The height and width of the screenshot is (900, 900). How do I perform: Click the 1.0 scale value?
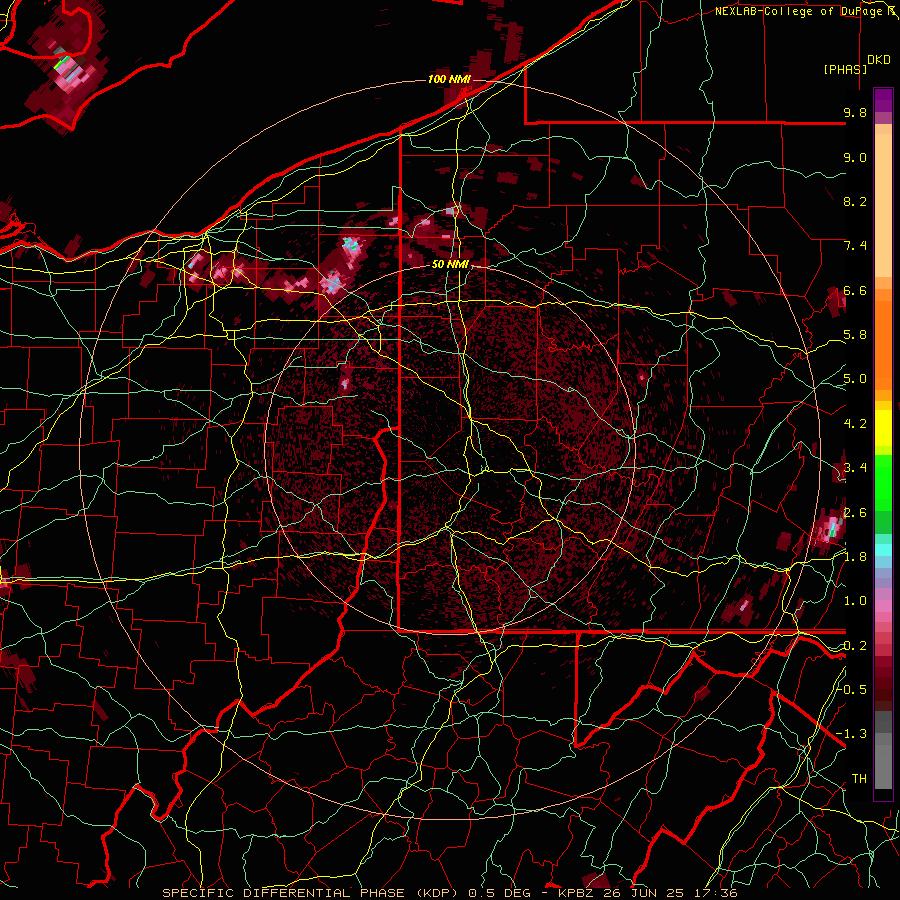coord(855,601)
